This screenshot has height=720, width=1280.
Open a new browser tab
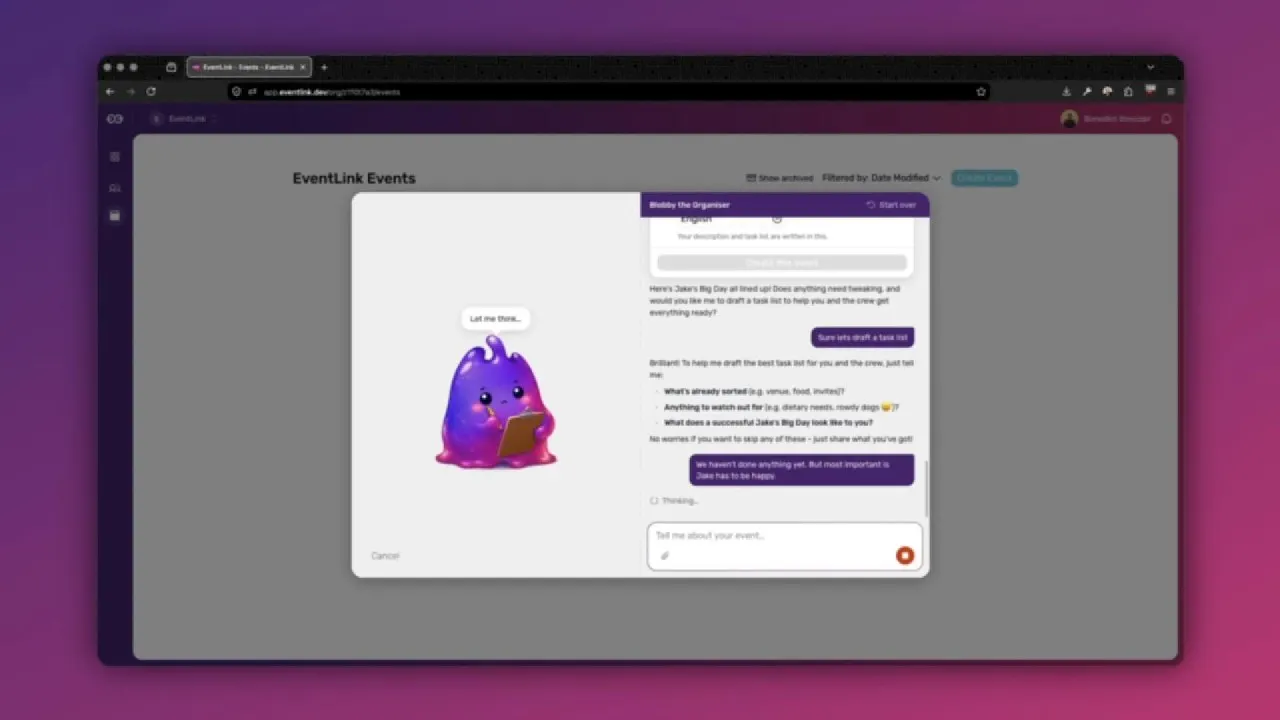(324, 67)
